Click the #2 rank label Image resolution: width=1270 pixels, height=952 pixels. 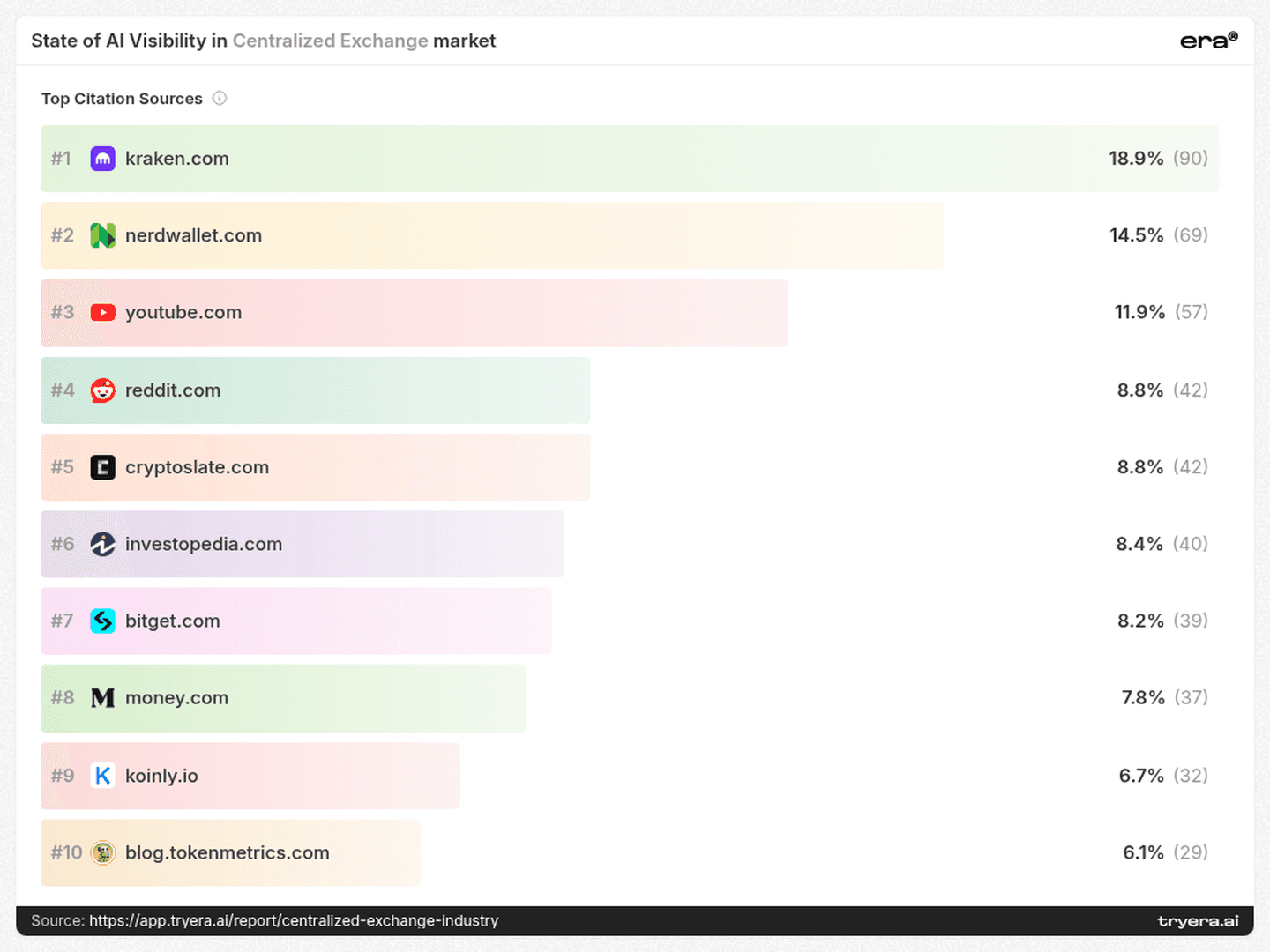63,235
